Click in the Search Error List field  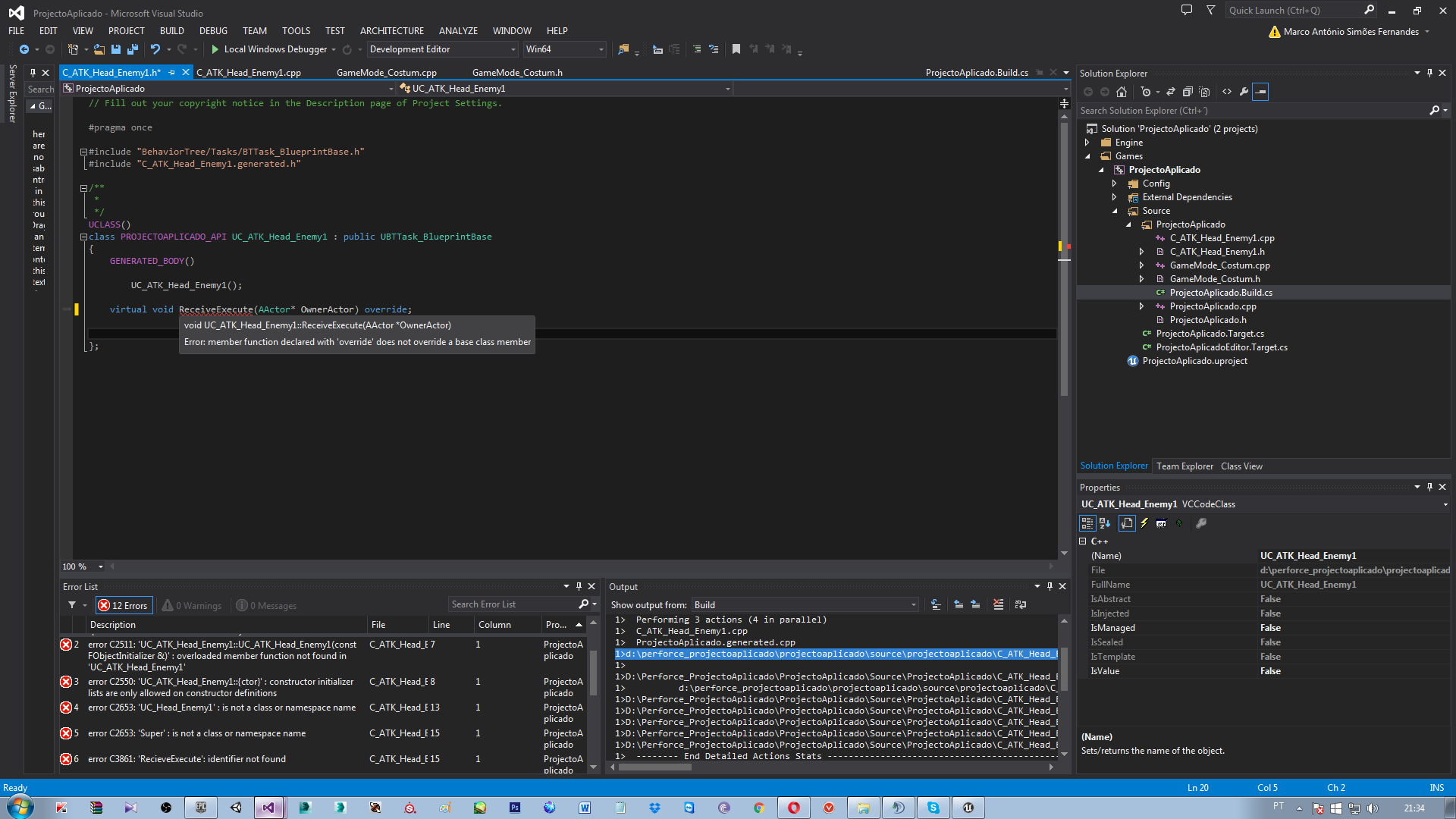pos(512,604)
